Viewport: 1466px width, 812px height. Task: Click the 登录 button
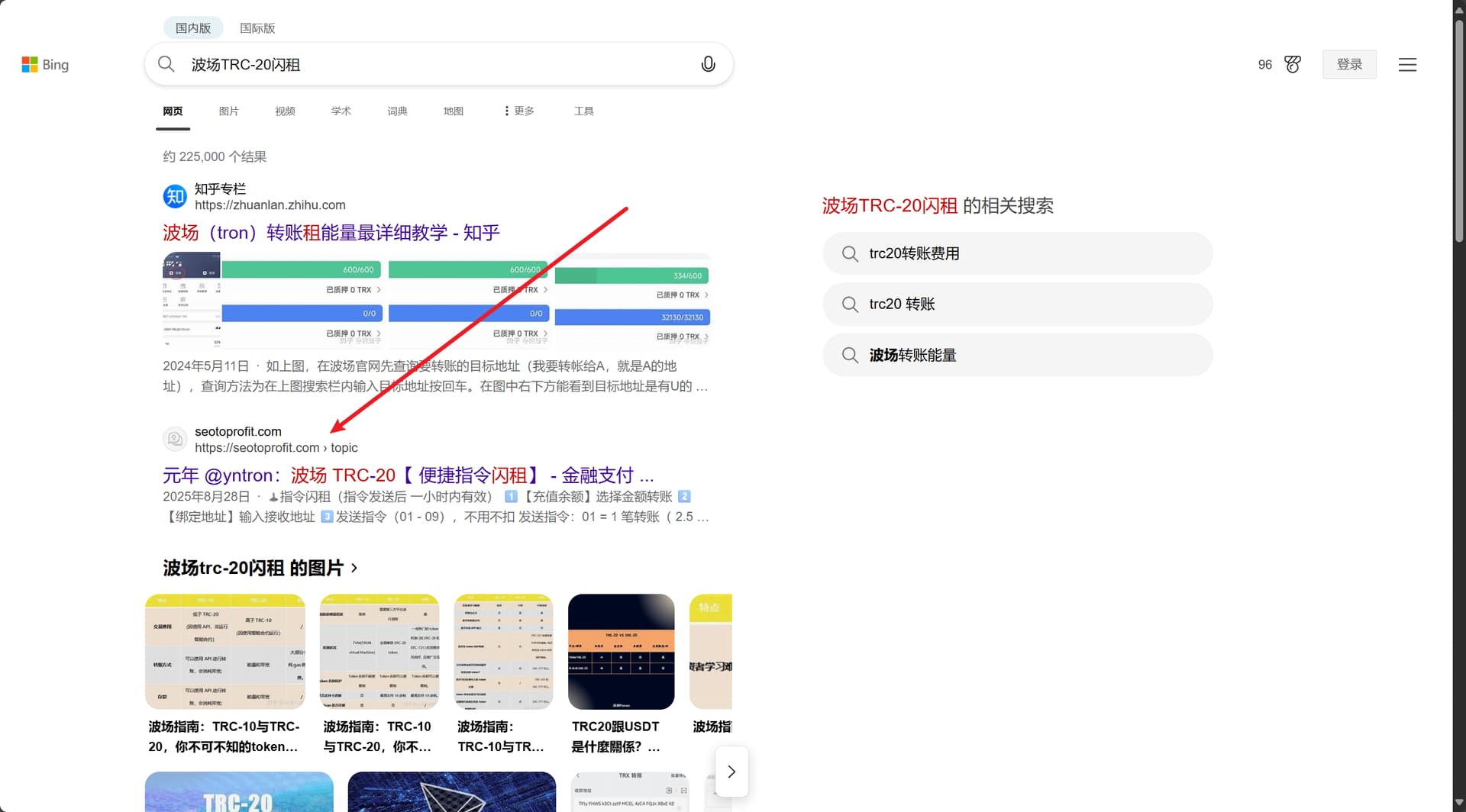(1348, 65)
